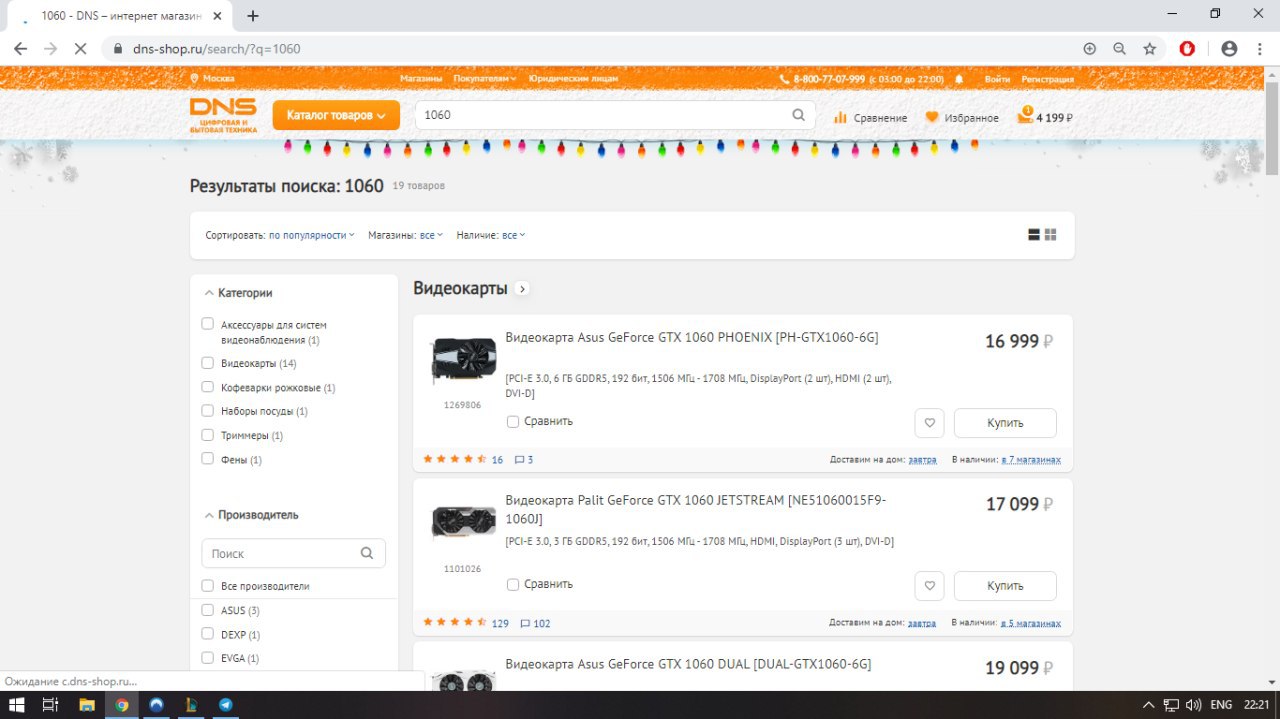
Task: Open the red AdBlock extension icon
Action: [x=1187, y=48]
